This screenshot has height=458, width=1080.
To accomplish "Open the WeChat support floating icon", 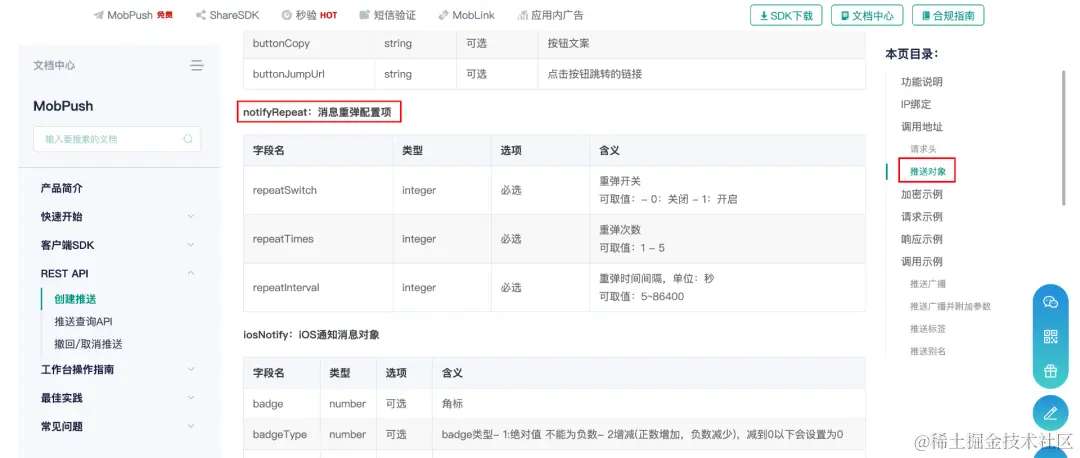I will pos(1050,302).
